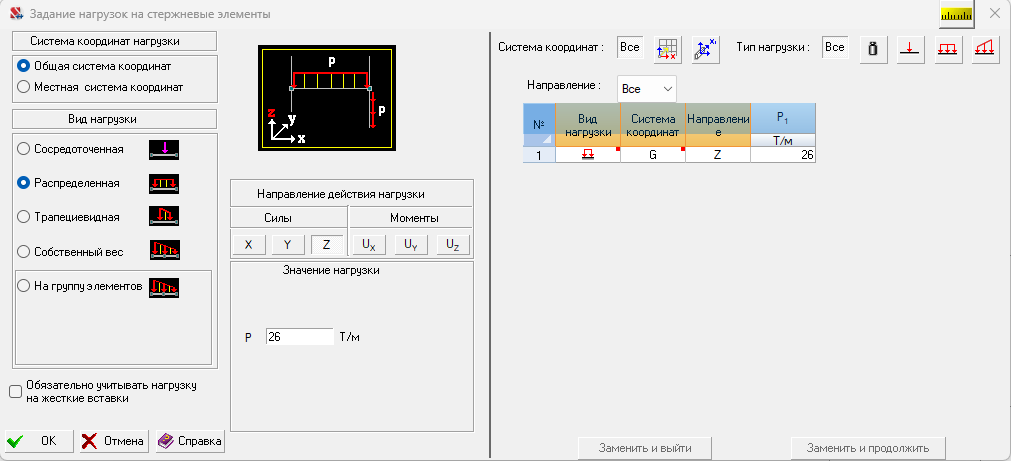This screenshot has height=461, width=1011.
Task: Confirm with the OK button
Action: (41, 442)
